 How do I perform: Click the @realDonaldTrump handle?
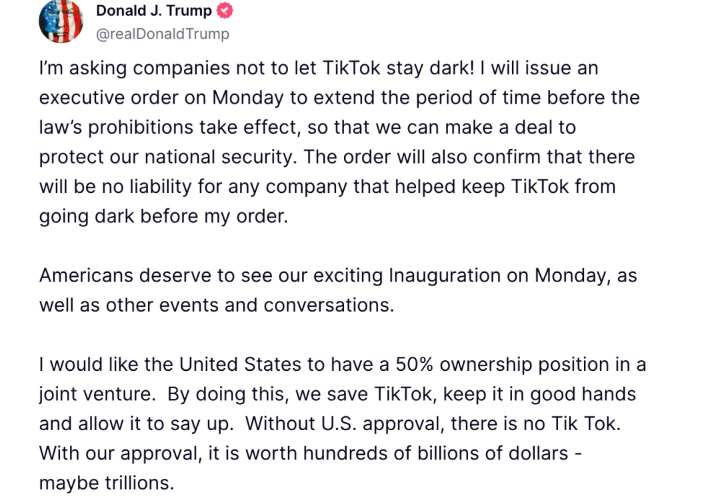tap(163, 34)
